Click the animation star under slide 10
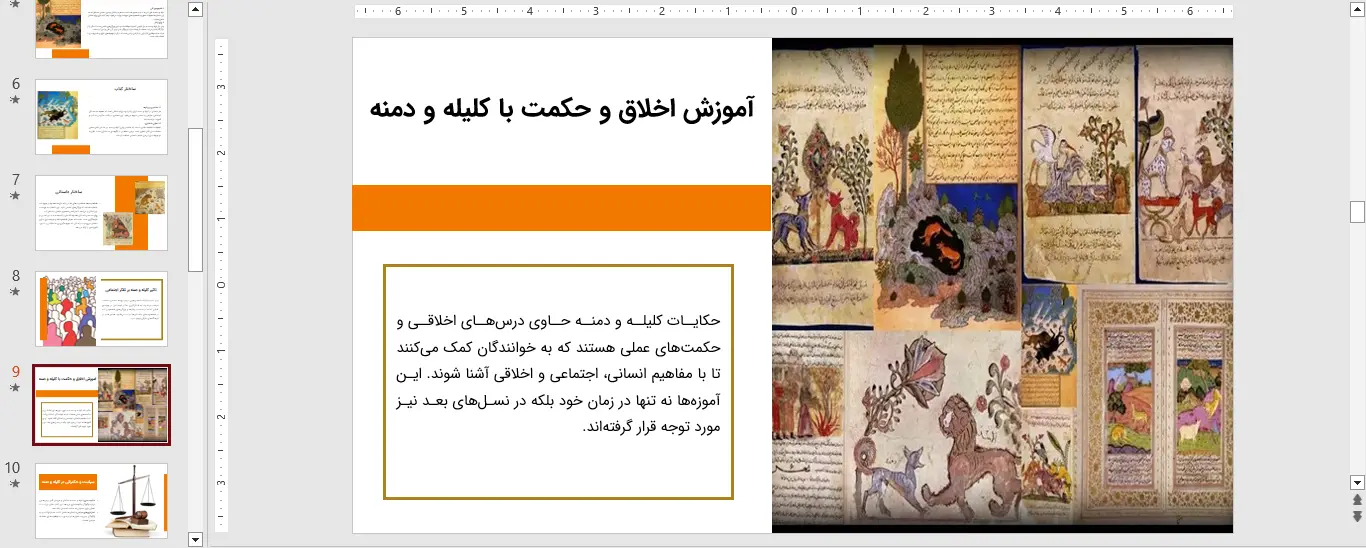The width and height of the screenshot is (1366, 548). [15, 483]
